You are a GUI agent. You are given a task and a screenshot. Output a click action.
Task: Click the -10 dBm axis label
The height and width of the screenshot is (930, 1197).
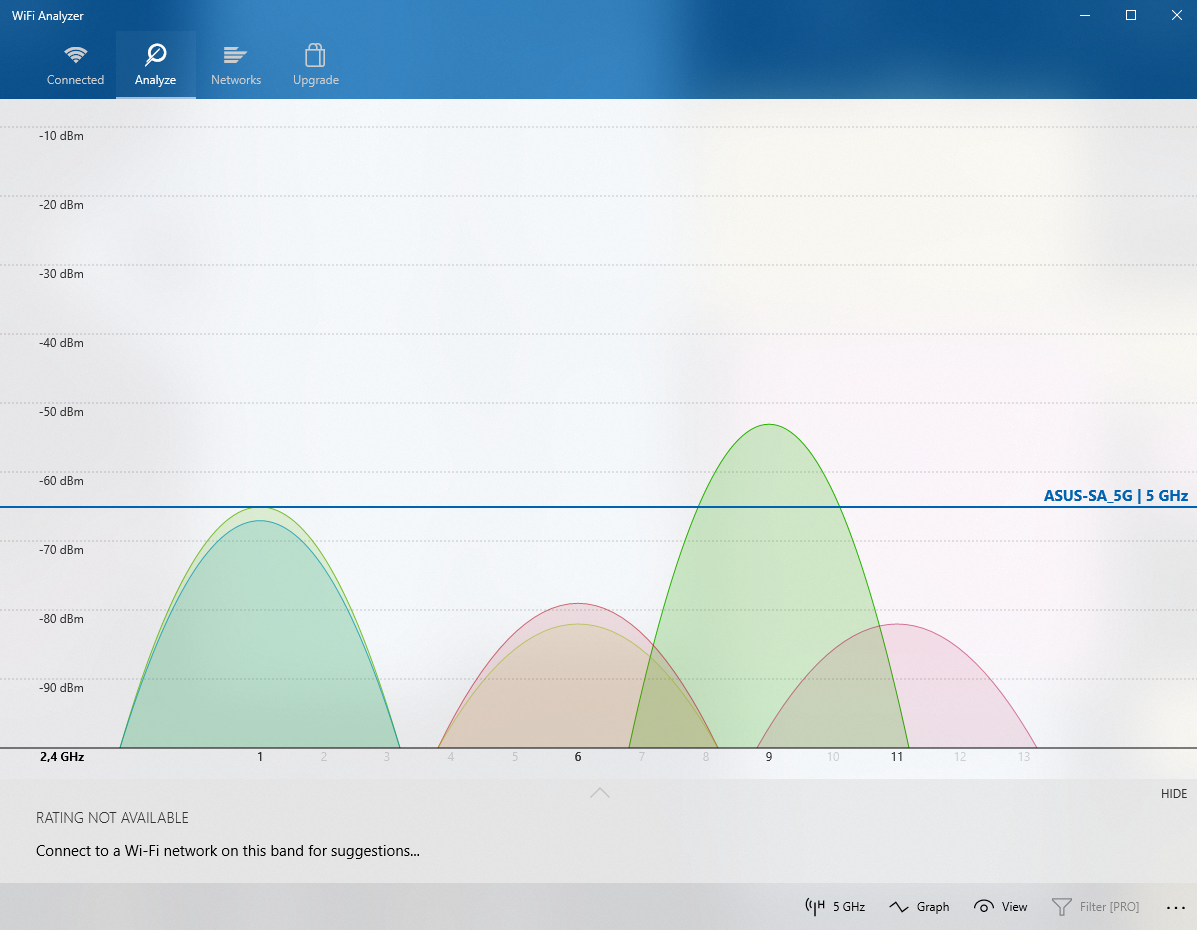pos(61,136)
